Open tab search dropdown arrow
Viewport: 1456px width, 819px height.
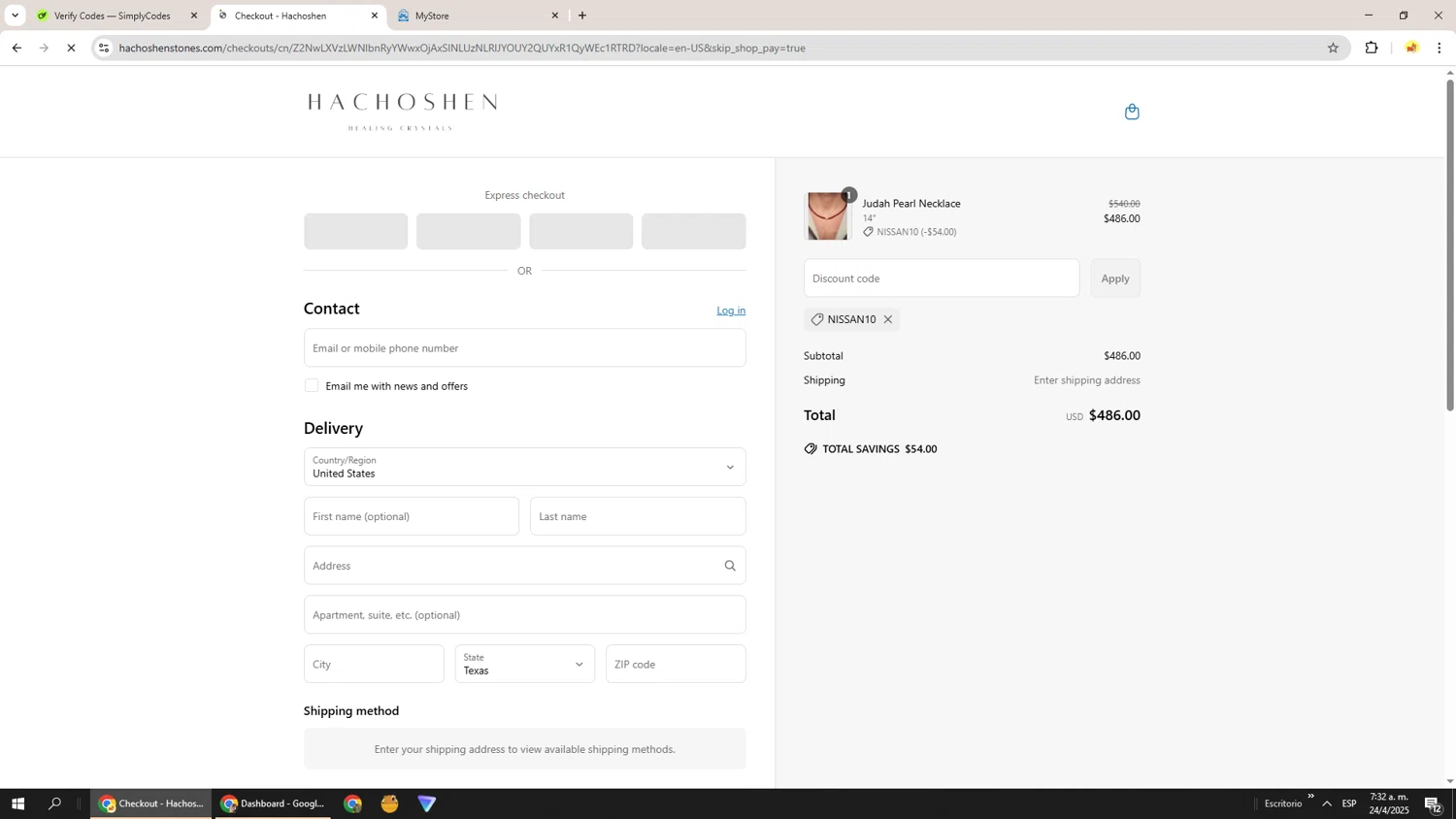[x=15, y=16]
